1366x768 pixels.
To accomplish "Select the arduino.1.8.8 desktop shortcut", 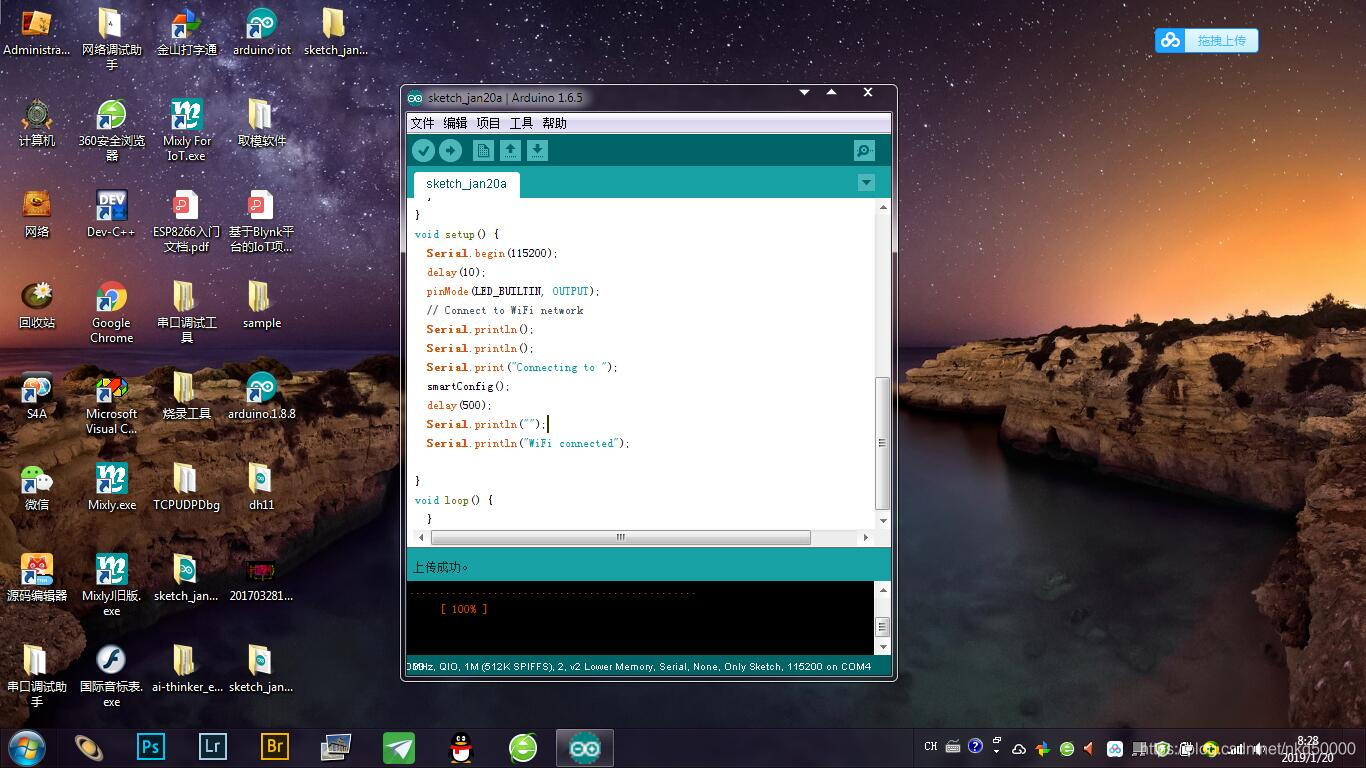I will point(261,397).
